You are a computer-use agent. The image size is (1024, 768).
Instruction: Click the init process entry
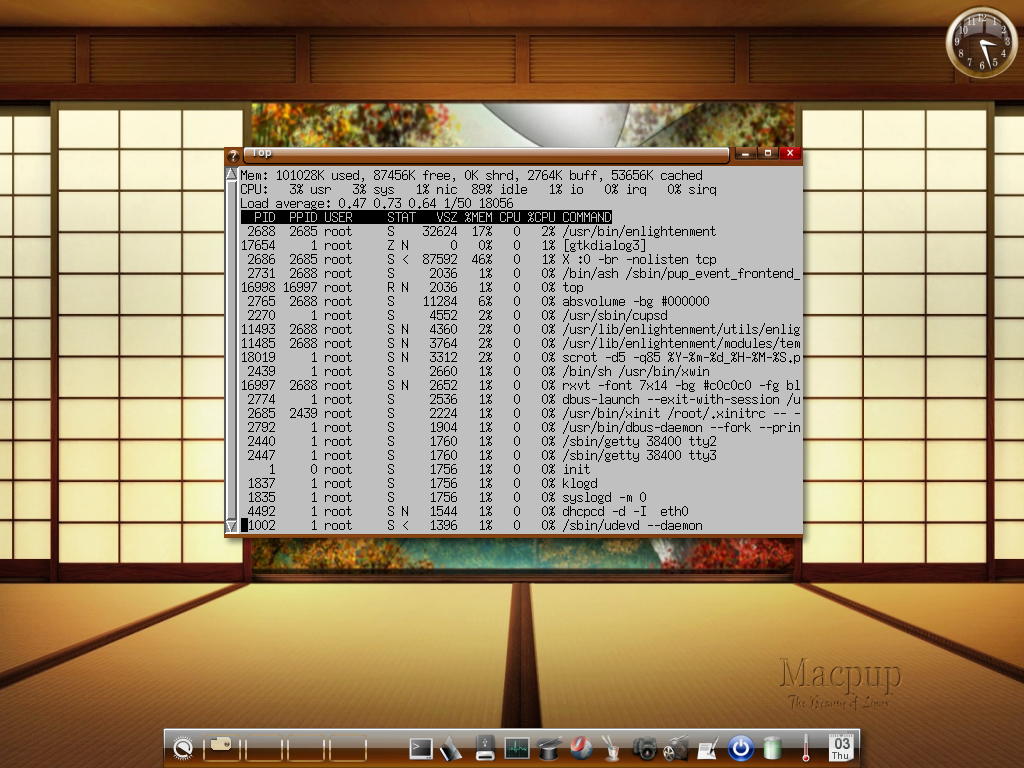pos(576,470)
